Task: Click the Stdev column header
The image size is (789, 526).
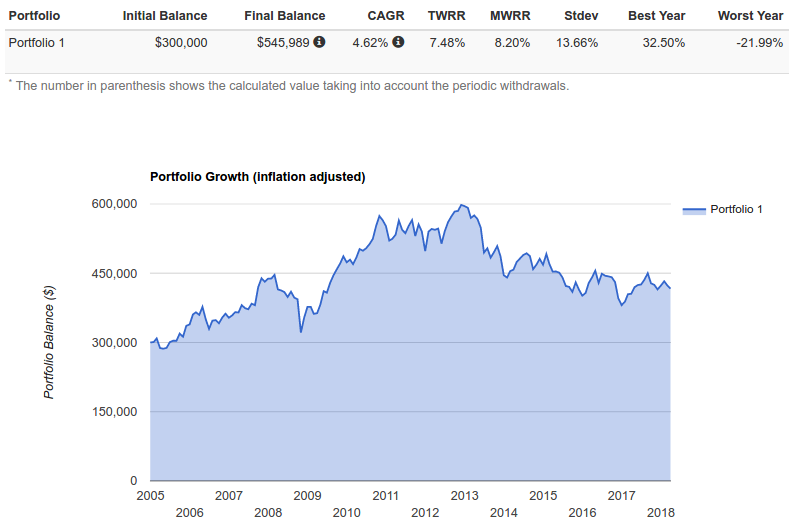Action: point(581,16)
